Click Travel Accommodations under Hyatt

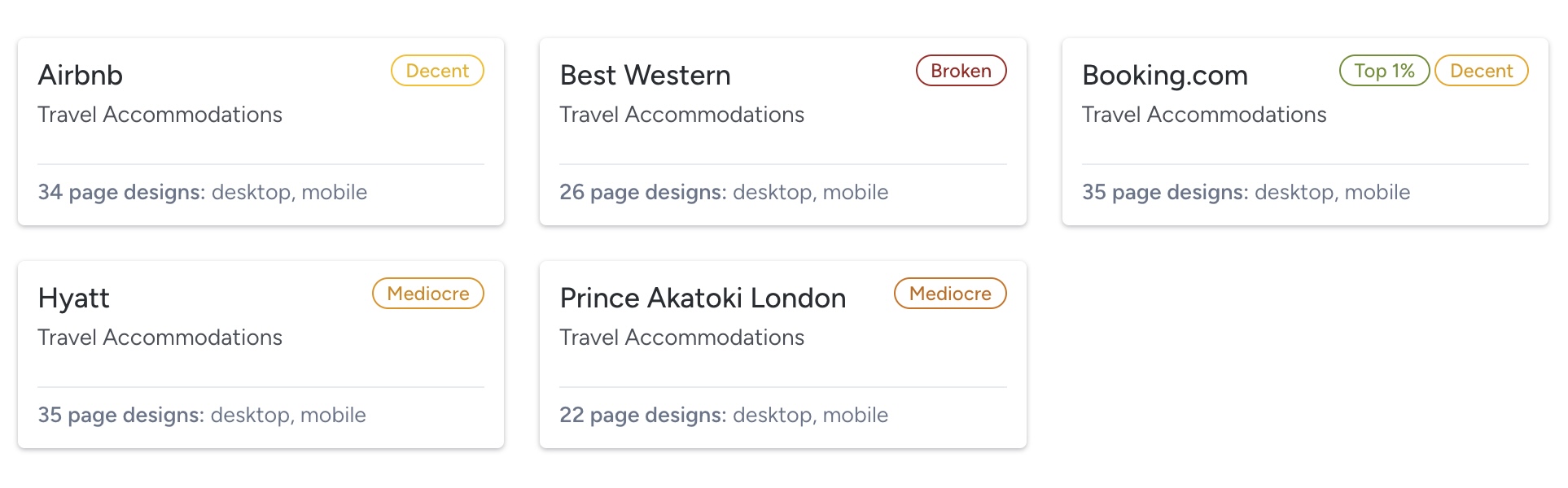[x=160, y=338]
